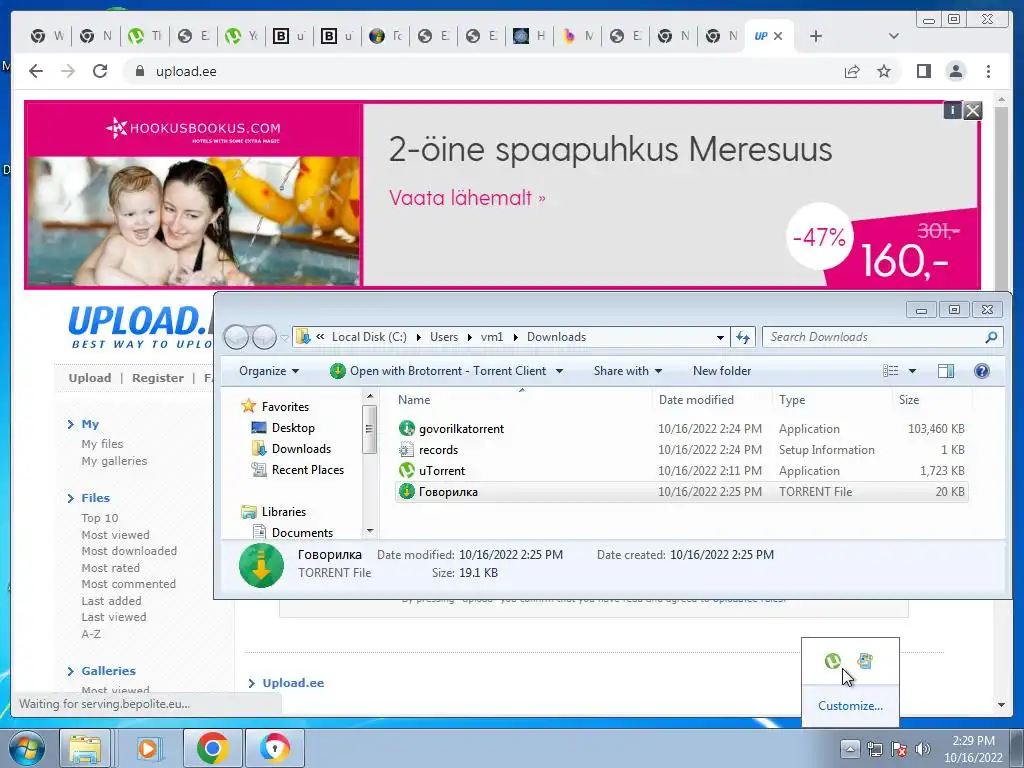Click New folder button
Image resolution: width=1024 pixels, height=768 pixels.
(x=722, y=371)
